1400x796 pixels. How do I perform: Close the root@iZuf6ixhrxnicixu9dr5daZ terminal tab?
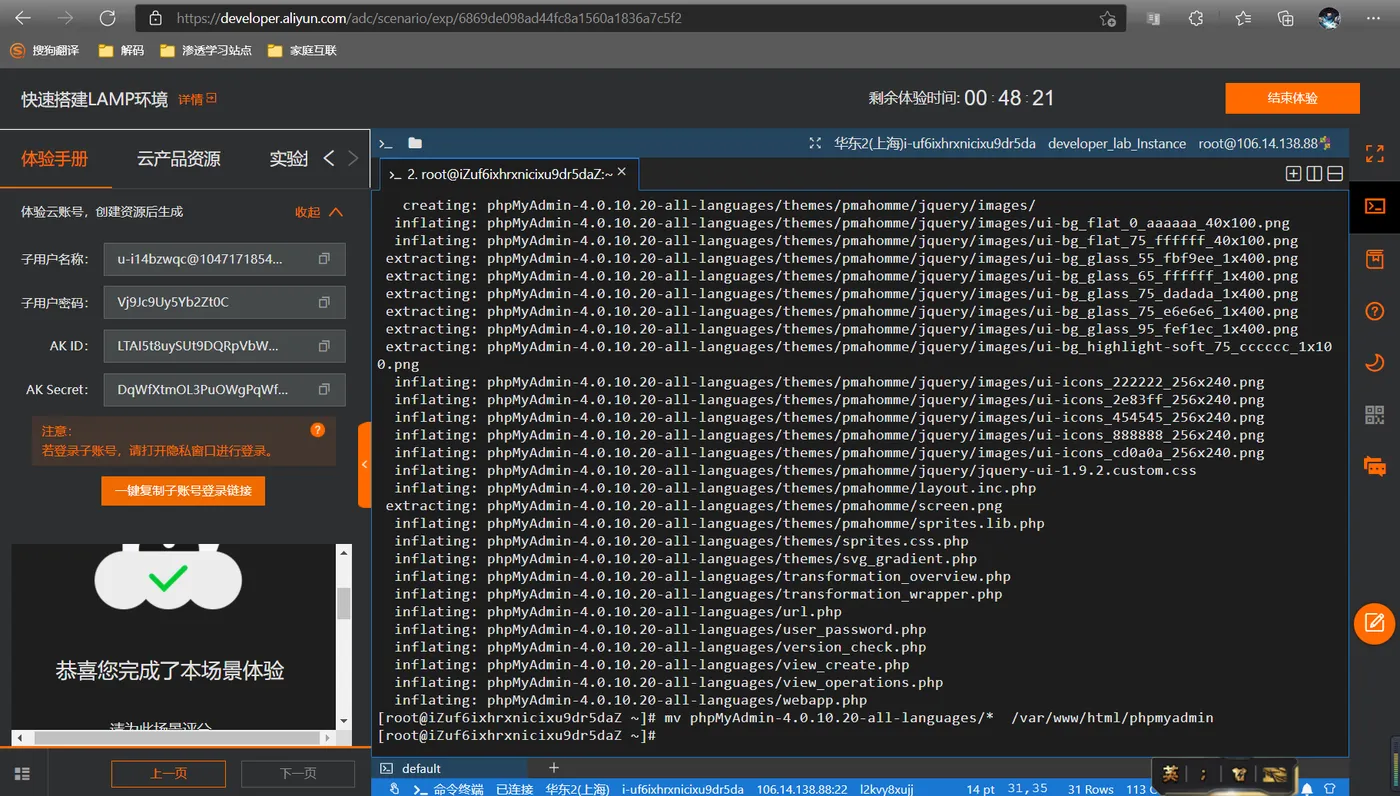point(621,172)
